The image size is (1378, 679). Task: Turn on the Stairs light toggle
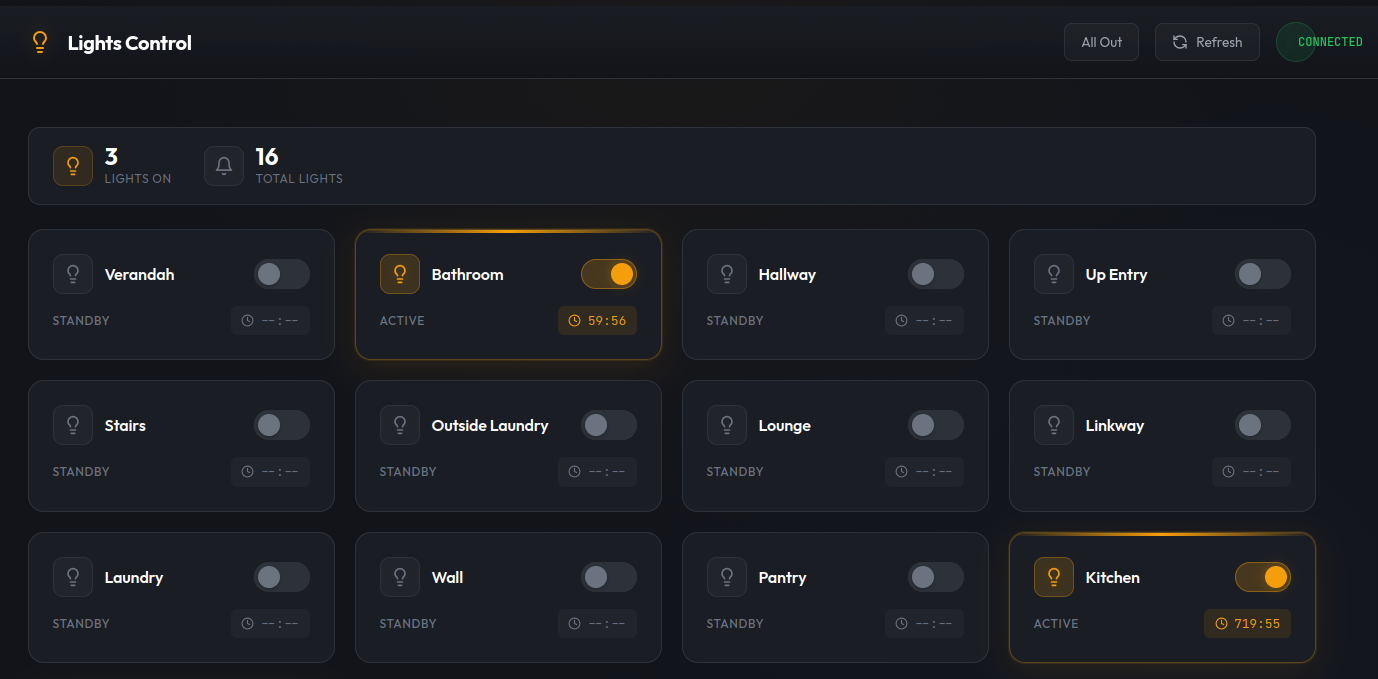click(281, 425)
